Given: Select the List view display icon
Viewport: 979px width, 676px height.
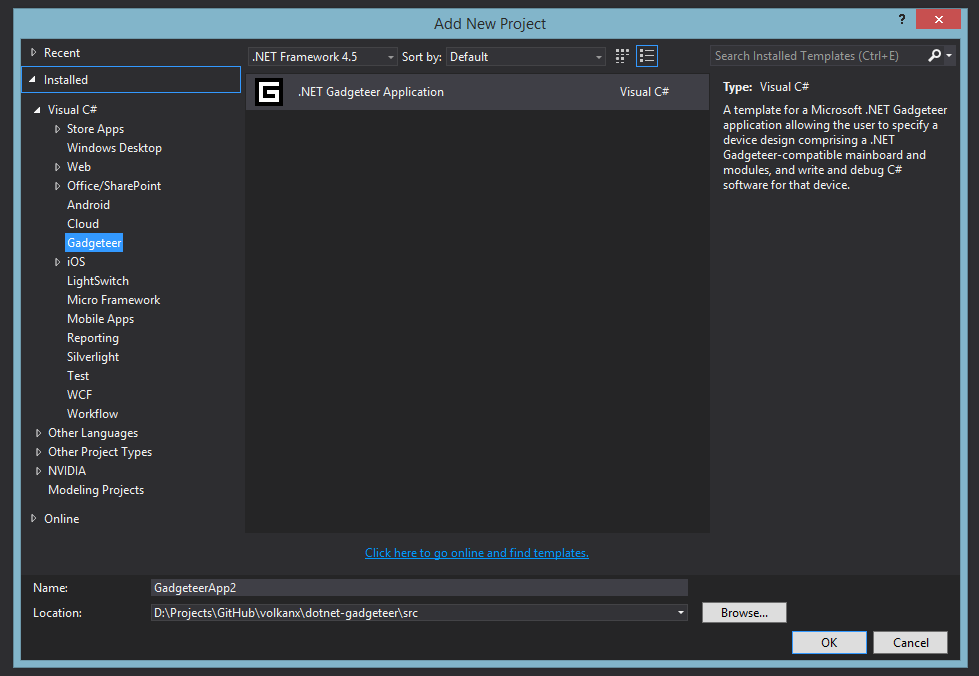Looking at the screenshot, I should tap(646, 56).
